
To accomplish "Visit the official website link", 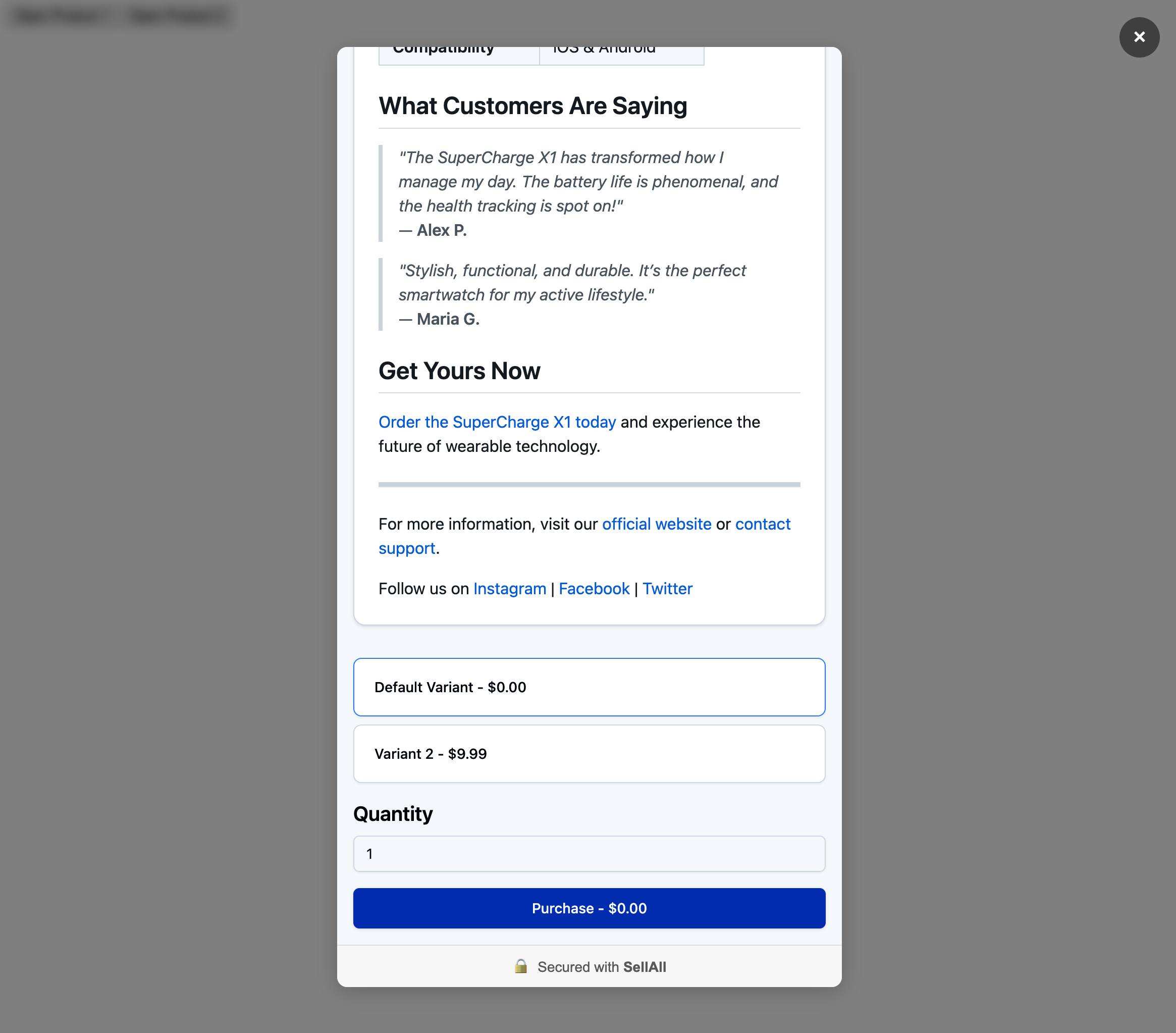I will (x=657, y=524).
